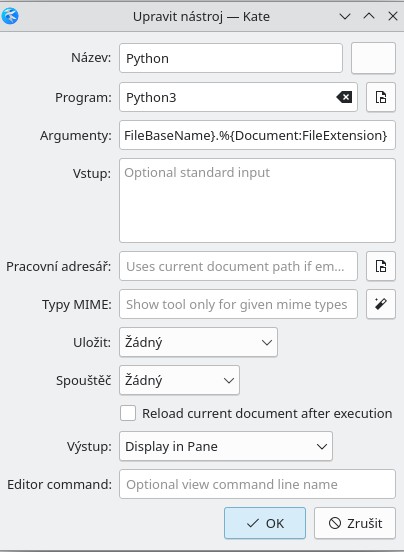Image resolution: width=404 pixels, height=552 pixels.
Task: Browse for the working directory folder
Action: click(x=381, y=266)
